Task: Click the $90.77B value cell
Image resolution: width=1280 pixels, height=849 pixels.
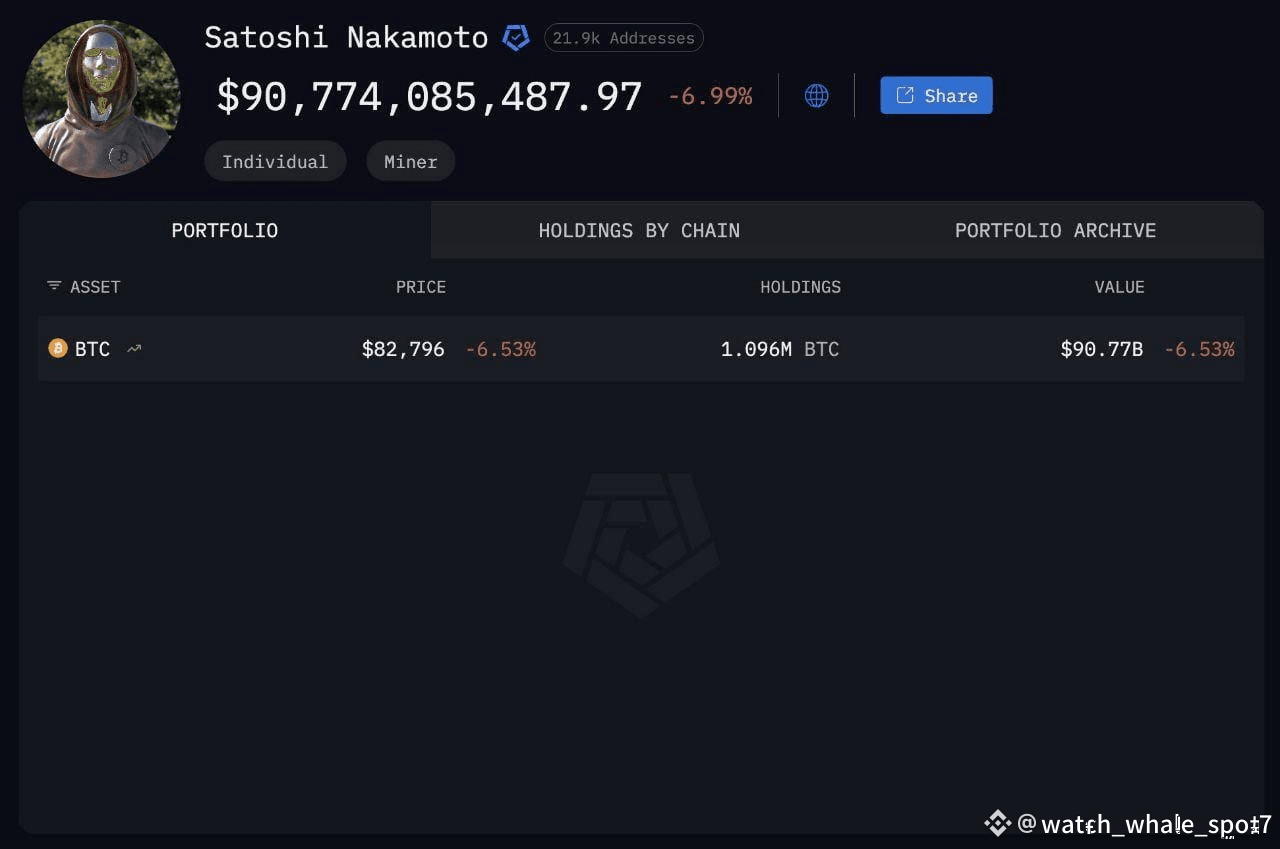Action: [x=1102, y=349]
